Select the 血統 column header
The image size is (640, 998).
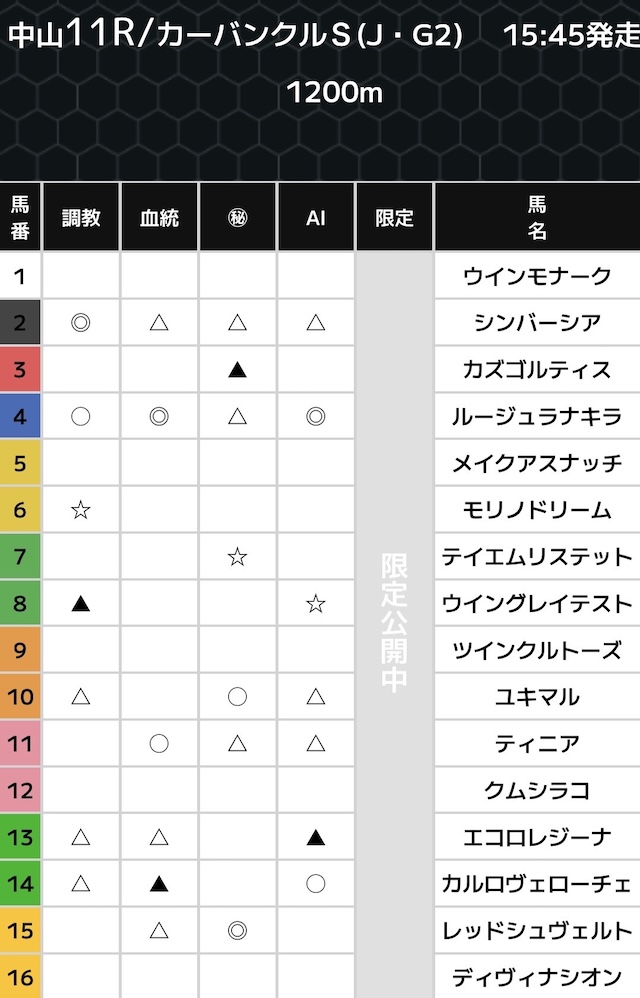tap(159, 217)
